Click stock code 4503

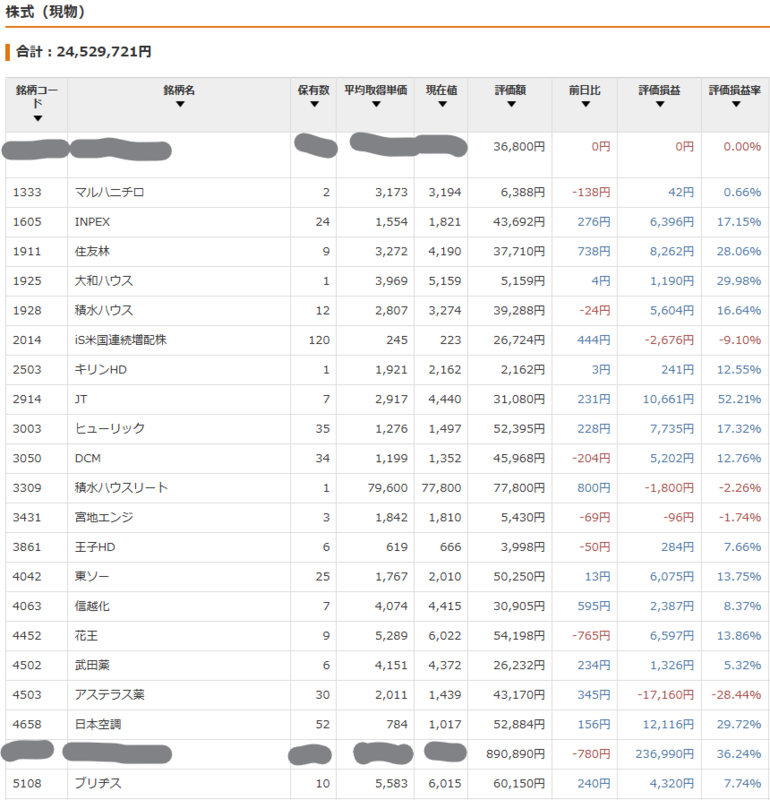pos(27,695)
